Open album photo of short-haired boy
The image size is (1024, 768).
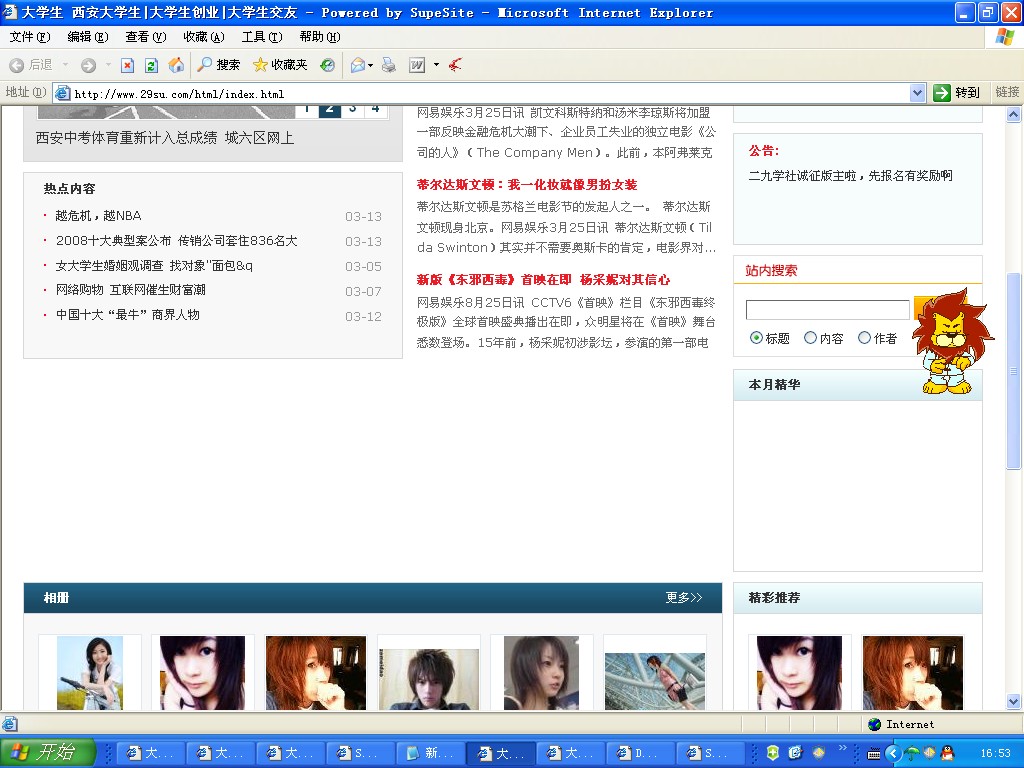(429, 679)
